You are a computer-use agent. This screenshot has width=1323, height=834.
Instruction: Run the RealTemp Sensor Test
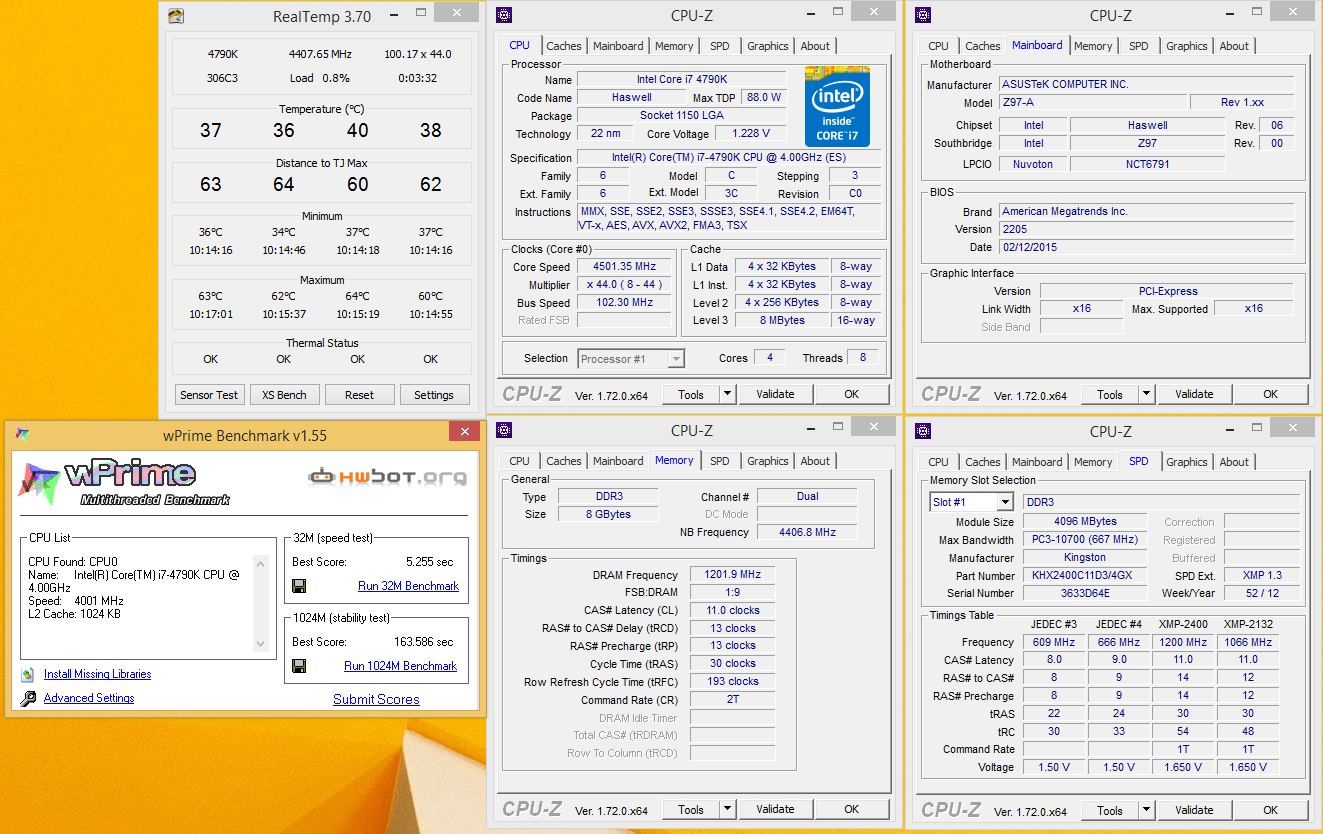209,395
